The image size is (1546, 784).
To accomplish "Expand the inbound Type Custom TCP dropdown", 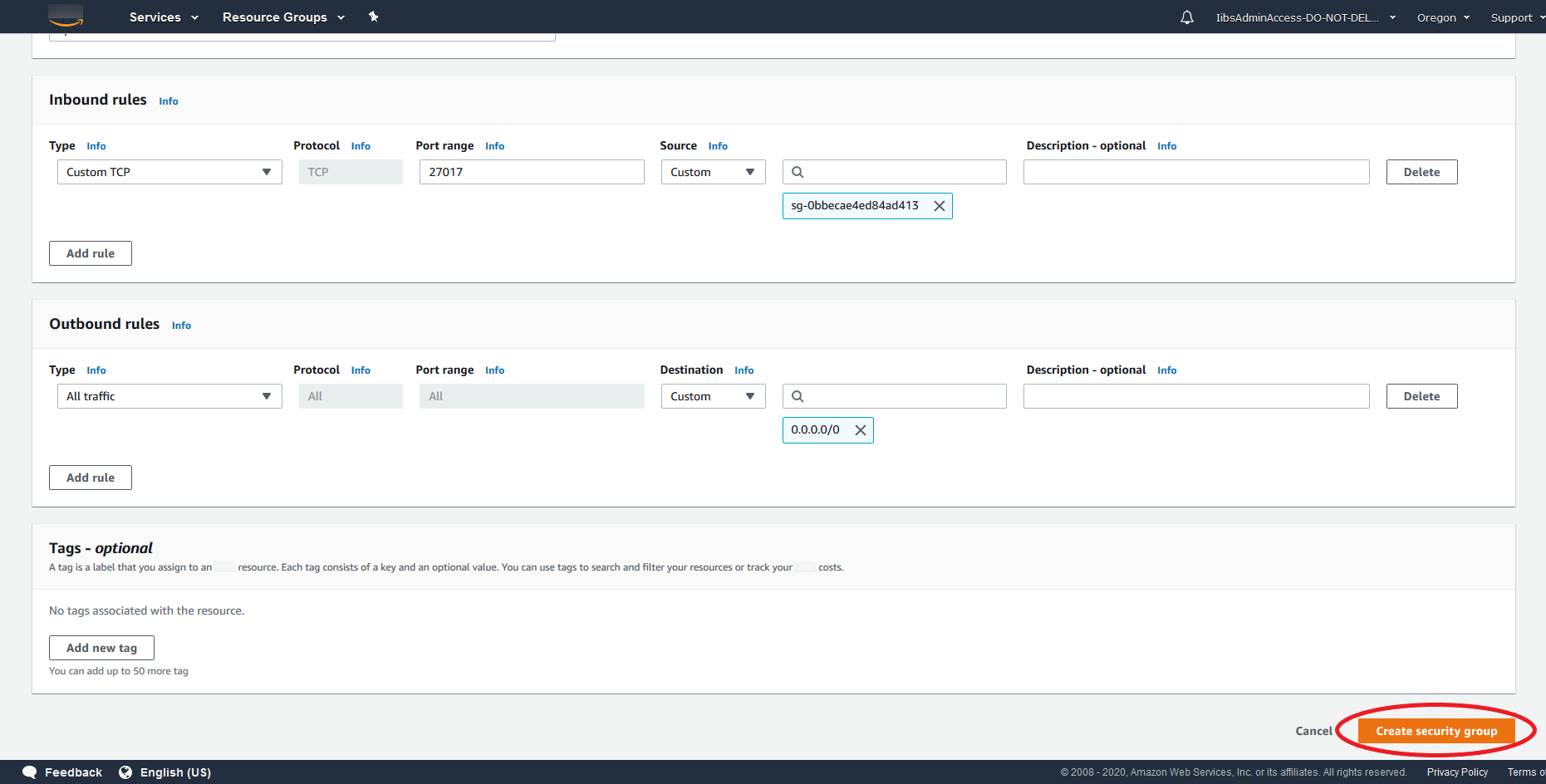I will click(169, 172).
